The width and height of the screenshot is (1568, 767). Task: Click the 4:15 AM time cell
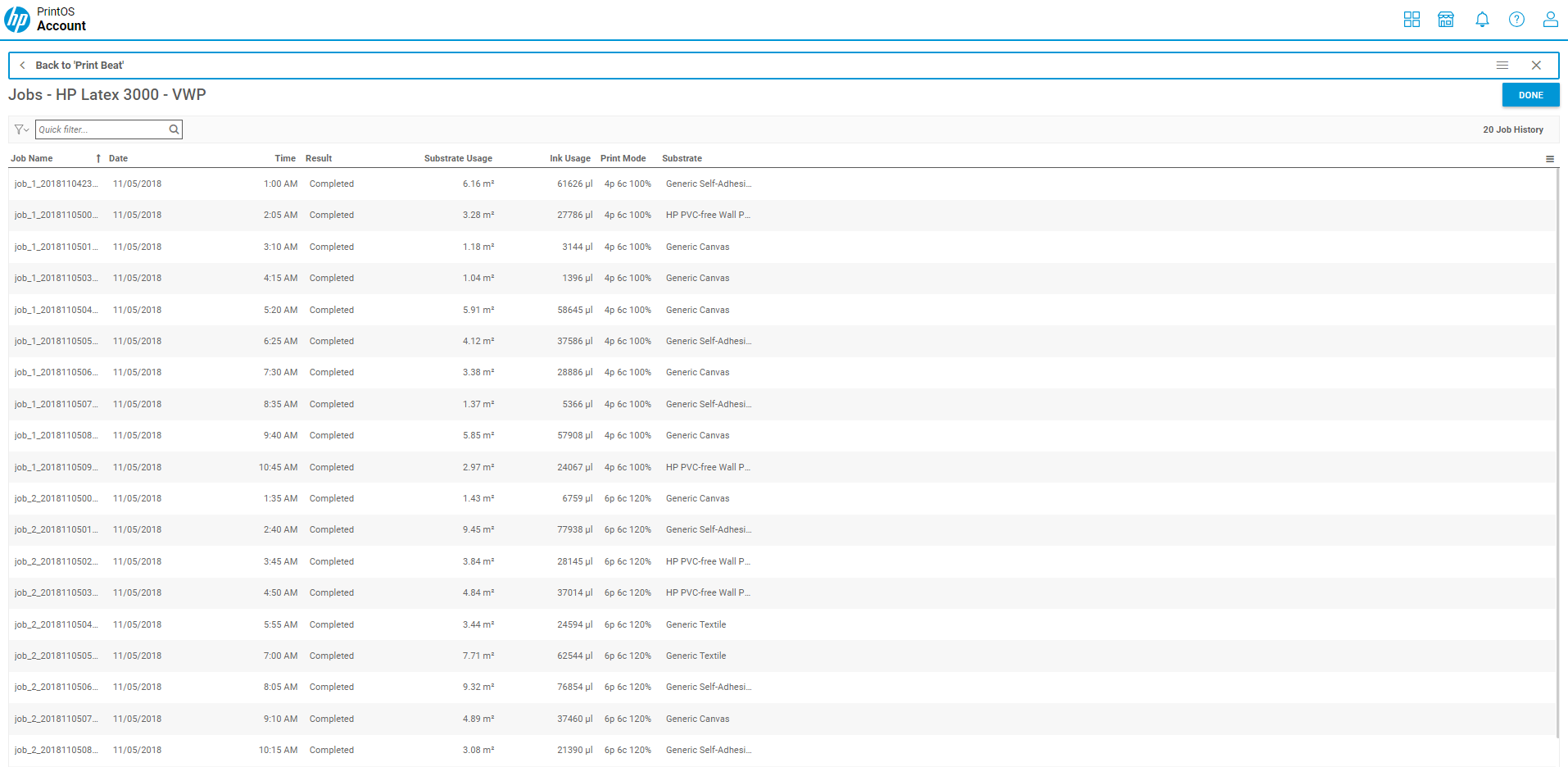tap(280, 279)
